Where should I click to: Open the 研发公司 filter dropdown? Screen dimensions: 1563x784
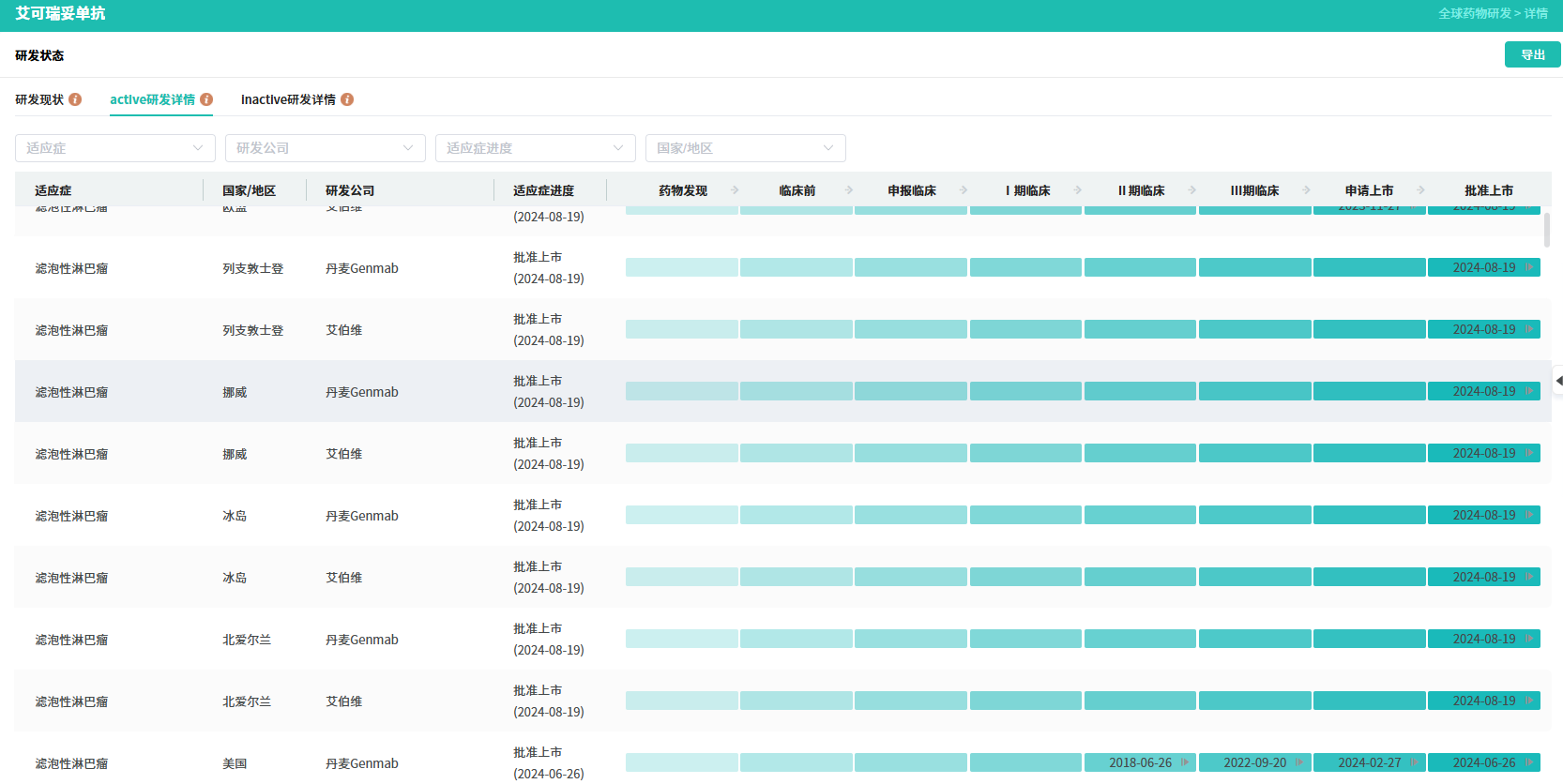326,148
